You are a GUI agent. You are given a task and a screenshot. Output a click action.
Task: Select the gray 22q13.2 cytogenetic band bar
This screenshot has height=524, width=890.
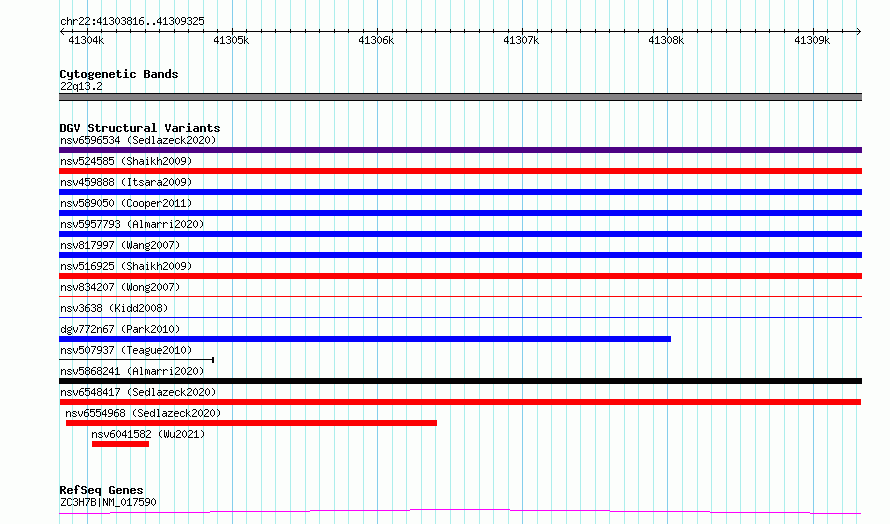click(460, 97)
